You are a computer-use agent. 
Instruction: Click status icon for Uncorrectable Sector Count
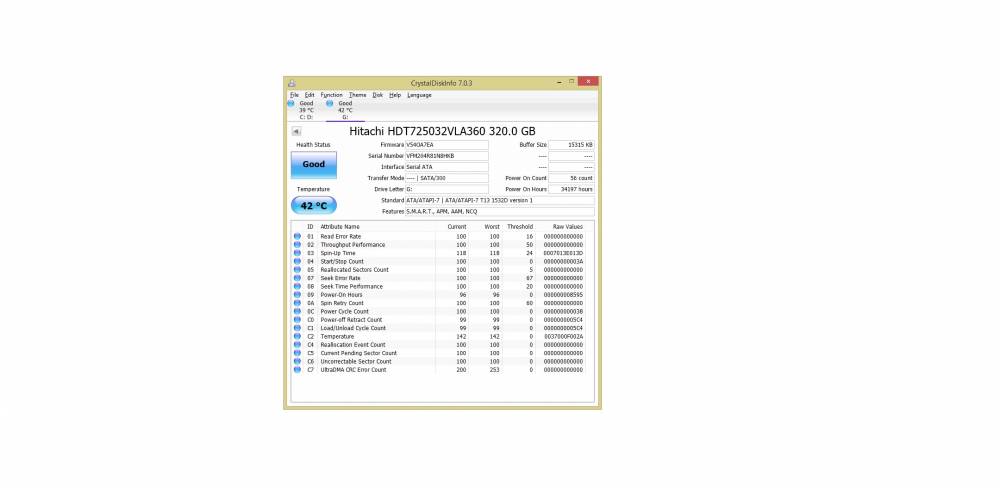(297, 361)
